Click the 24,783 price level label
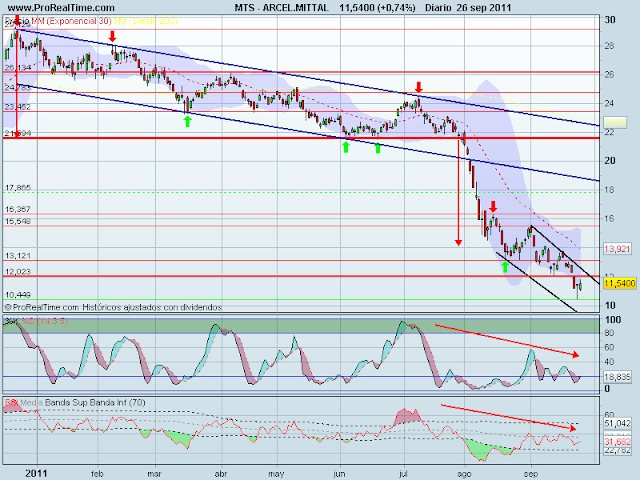Screen dimensions: 640x480 pyautogui.click(x=18, y=87)
